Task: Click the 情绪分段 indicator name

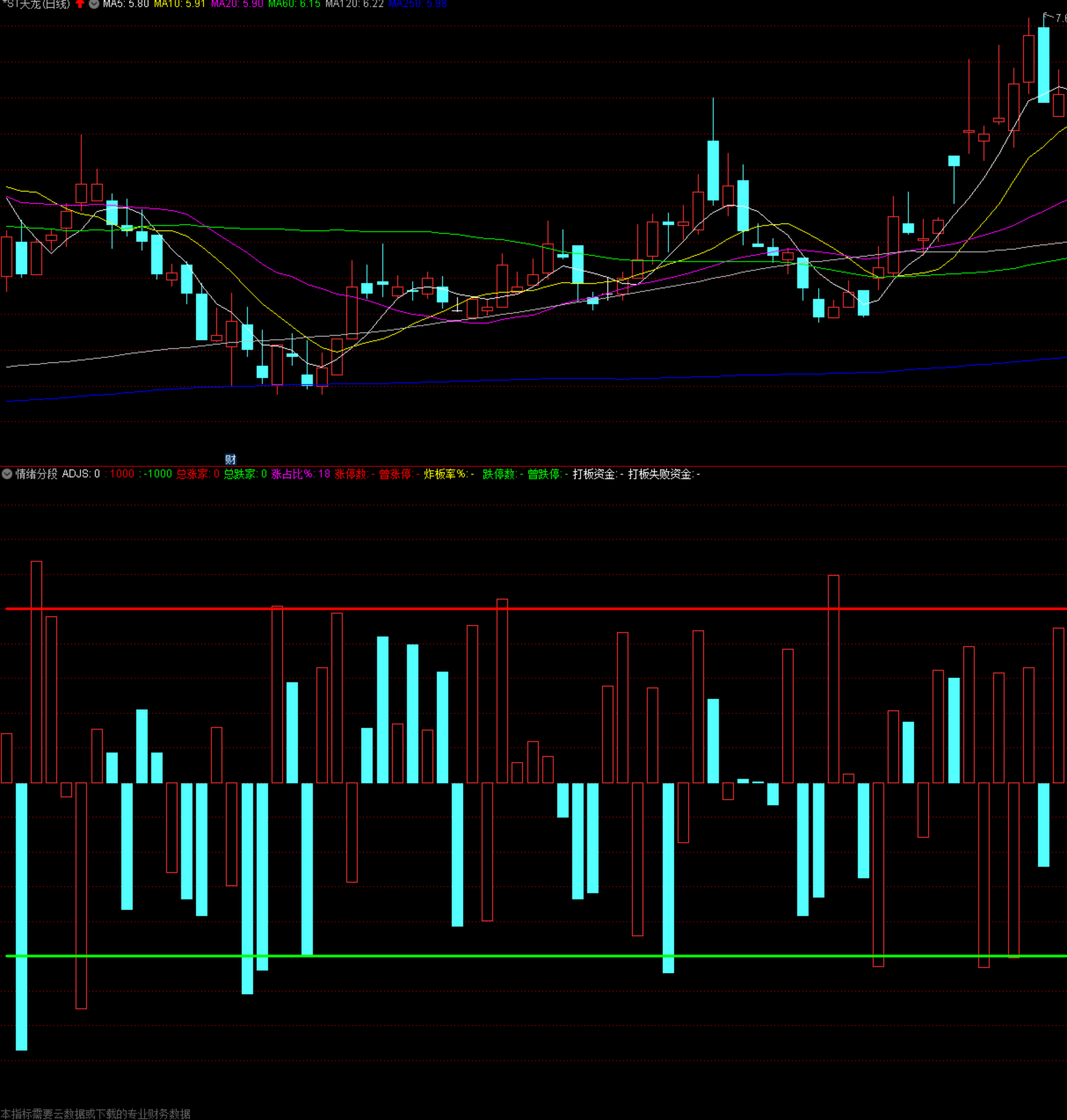Action: (36, 474)
